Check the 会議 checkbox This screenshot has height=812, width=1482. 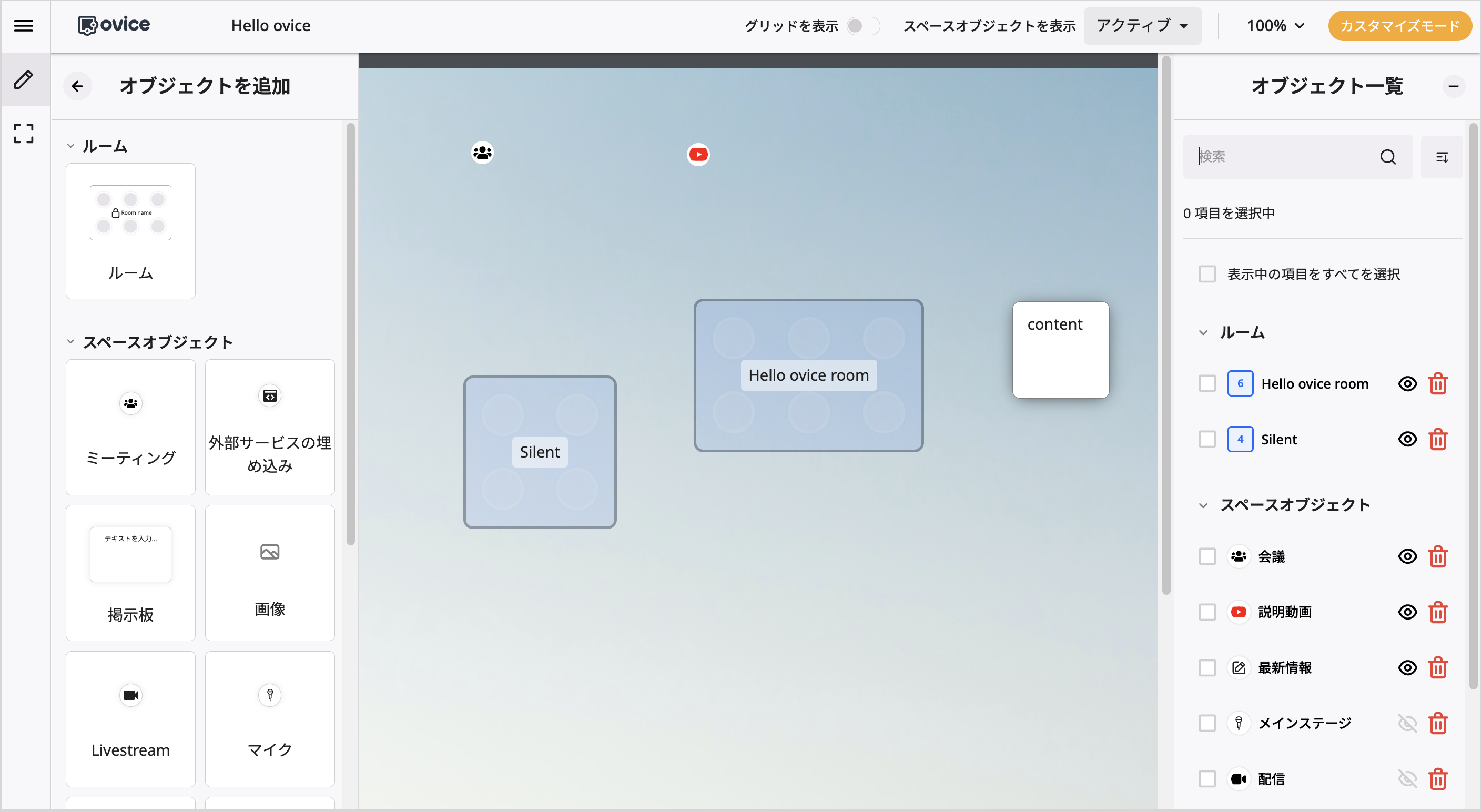[1207, 556]
